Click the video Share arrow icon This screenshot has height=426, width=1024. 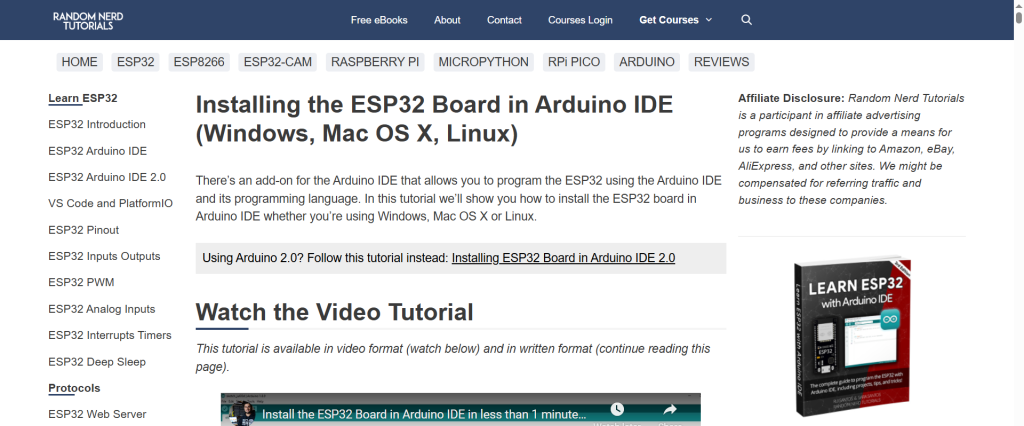[x=669, y=410]
